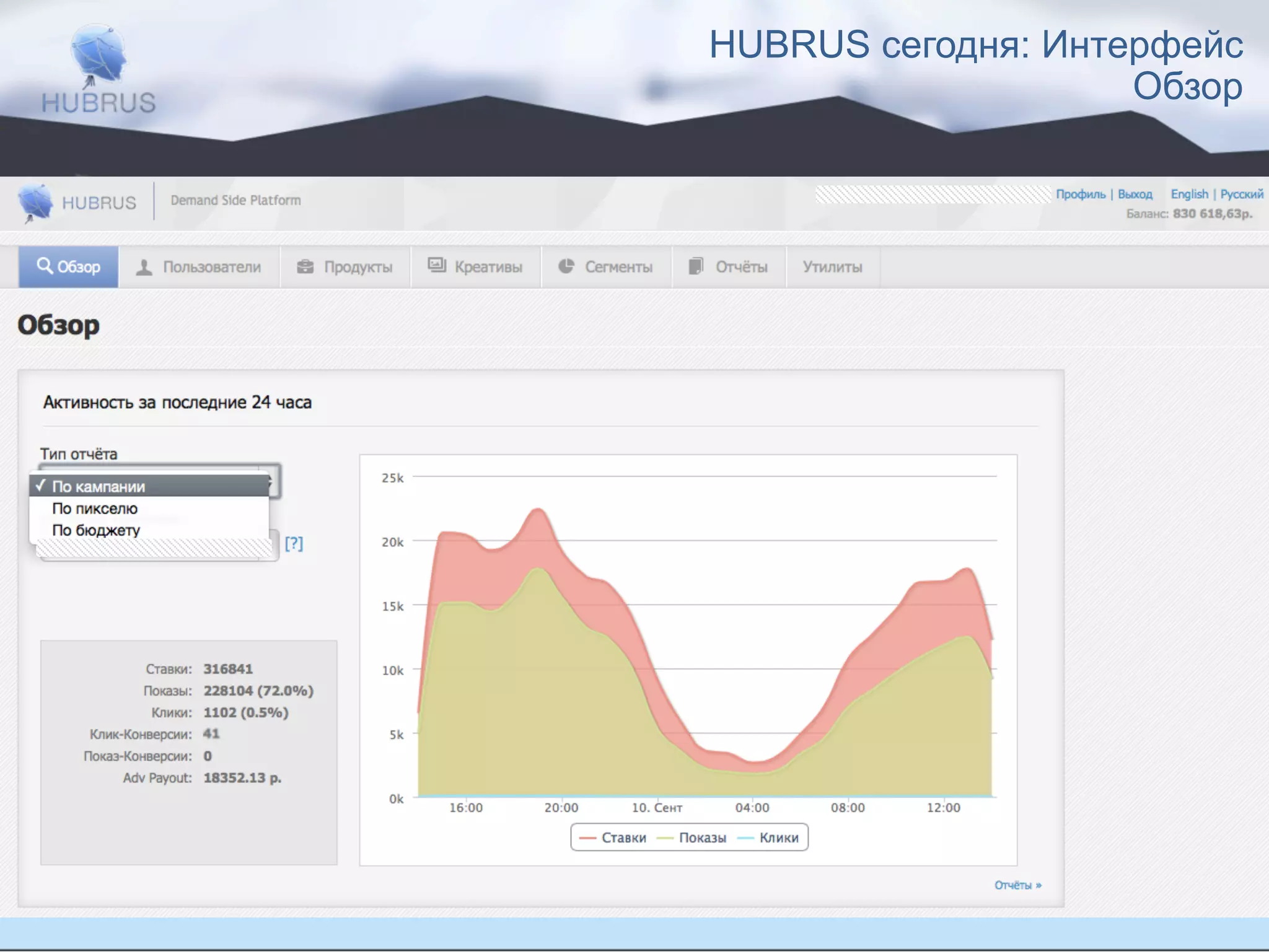Screen dimensions: 1269x952
Task: Open the help [?] link
Action: click(x=294, y=543)
